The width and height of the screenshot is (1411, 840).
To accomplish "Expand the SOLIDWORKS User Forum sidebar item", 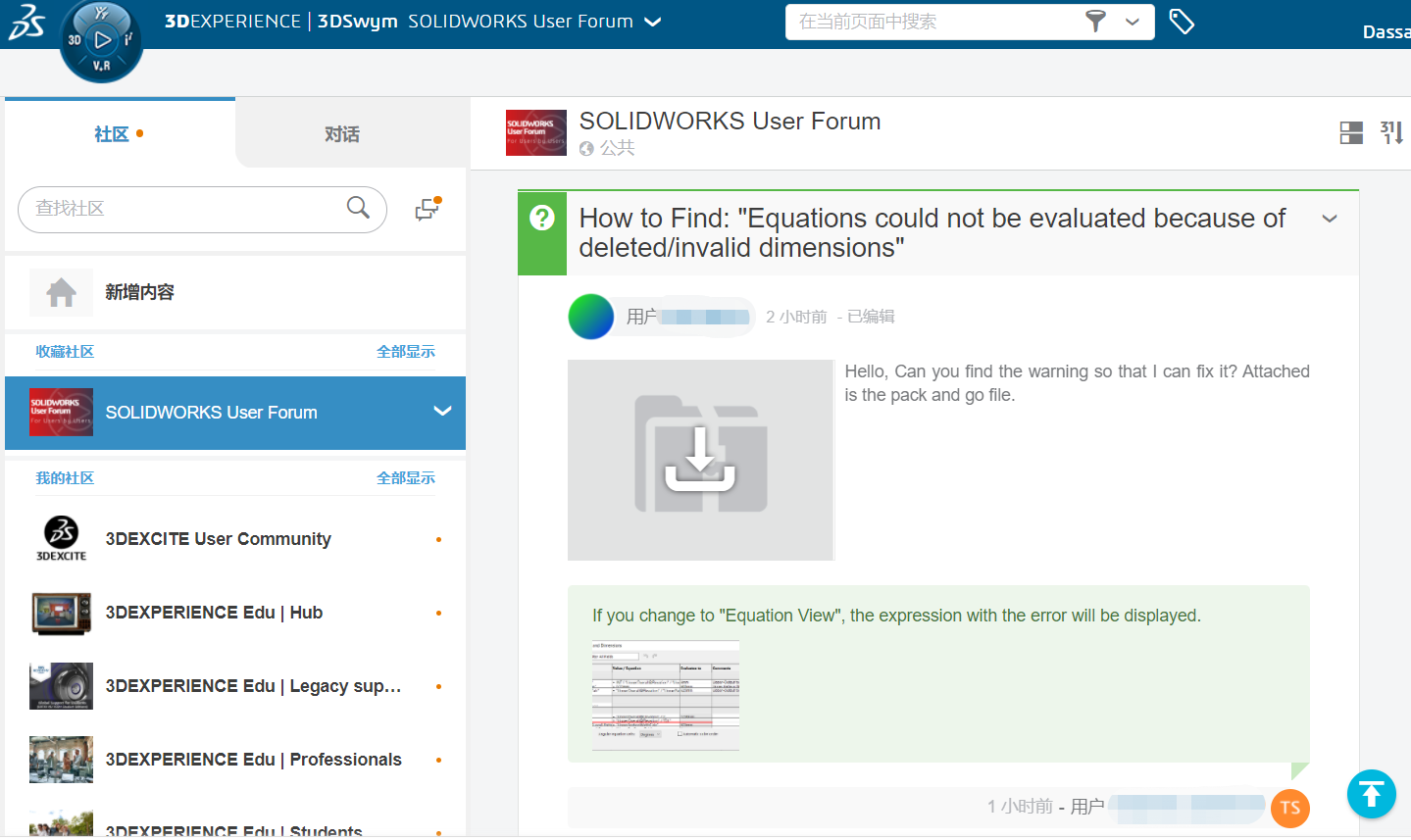I will [442, 412].
